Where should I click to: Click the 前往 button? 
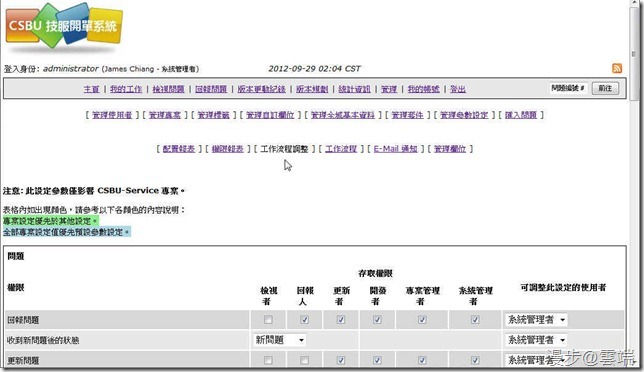pyautogui.click(x=605, y=88)
